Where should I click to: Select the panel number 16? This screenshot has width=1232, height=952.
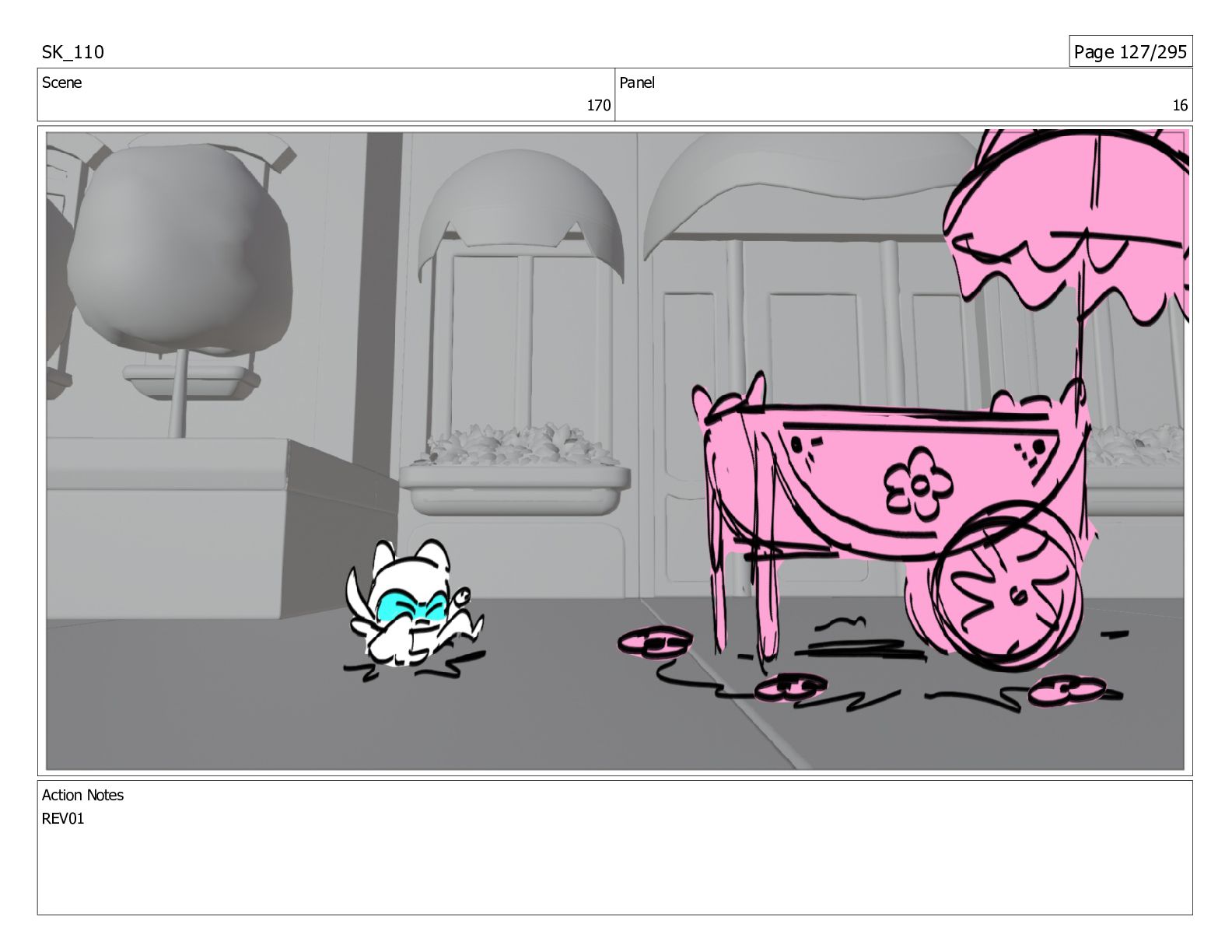click(x=1180, y=106)
